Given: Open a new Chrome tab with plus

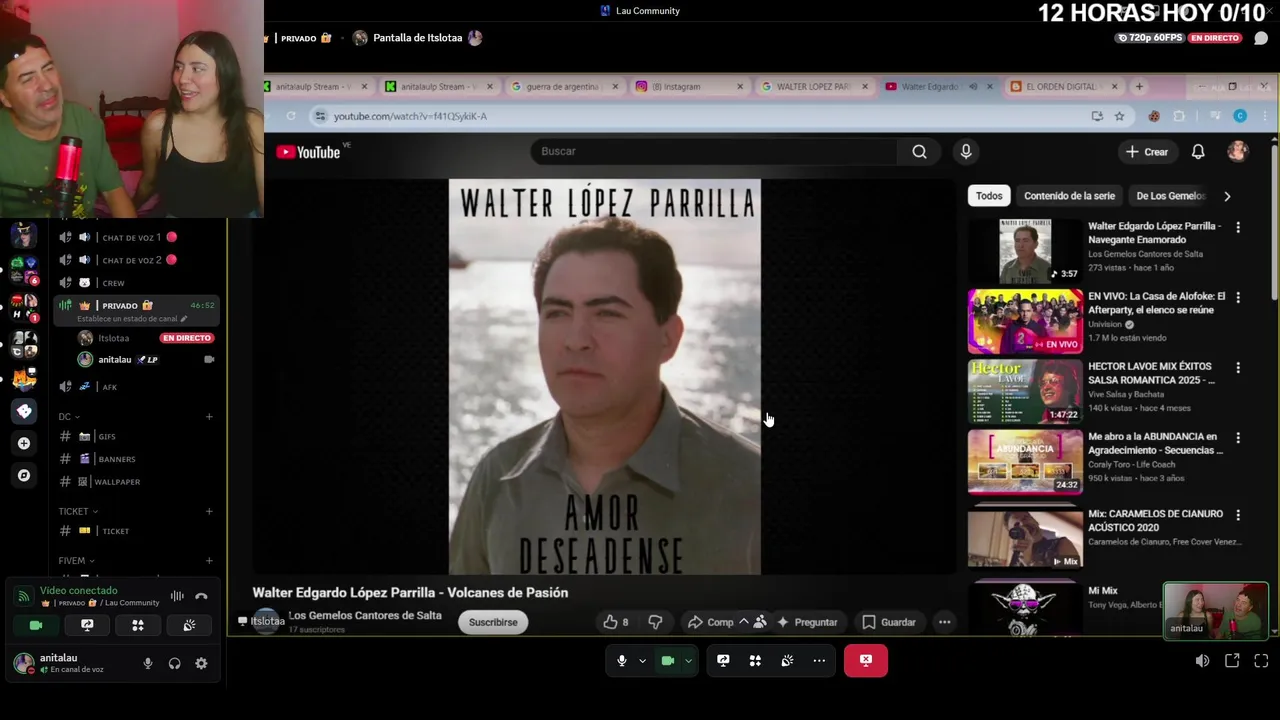Looking at the screenshot, I should click(x=1139, y=86).
